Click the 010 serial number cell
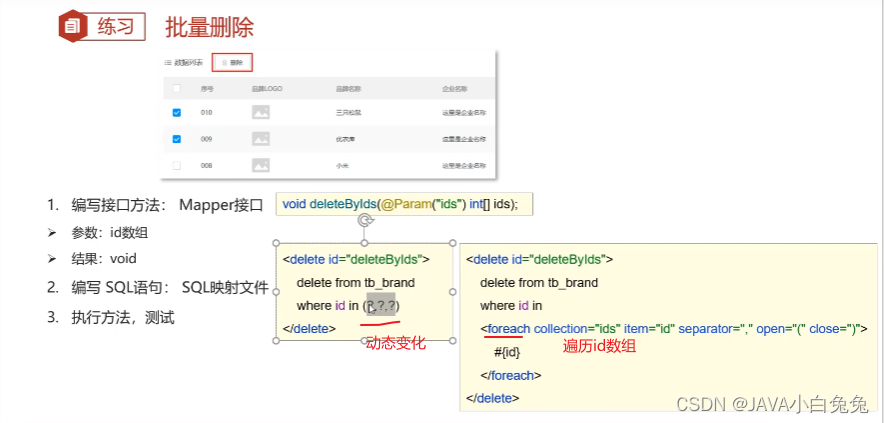Image resolution: width=884 pixels, height=423 pixels. (206, 113)
